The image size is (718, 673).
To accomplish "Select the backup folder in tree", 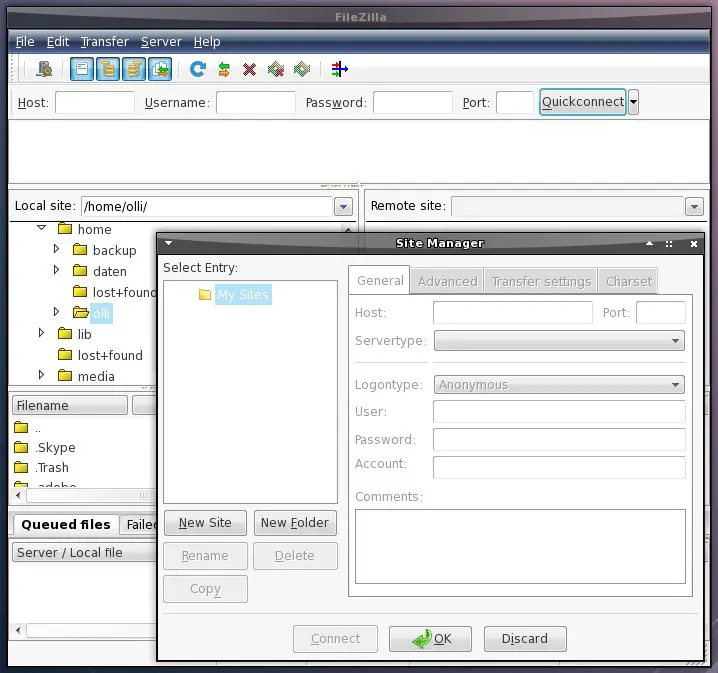I will [x=114, y=250].
